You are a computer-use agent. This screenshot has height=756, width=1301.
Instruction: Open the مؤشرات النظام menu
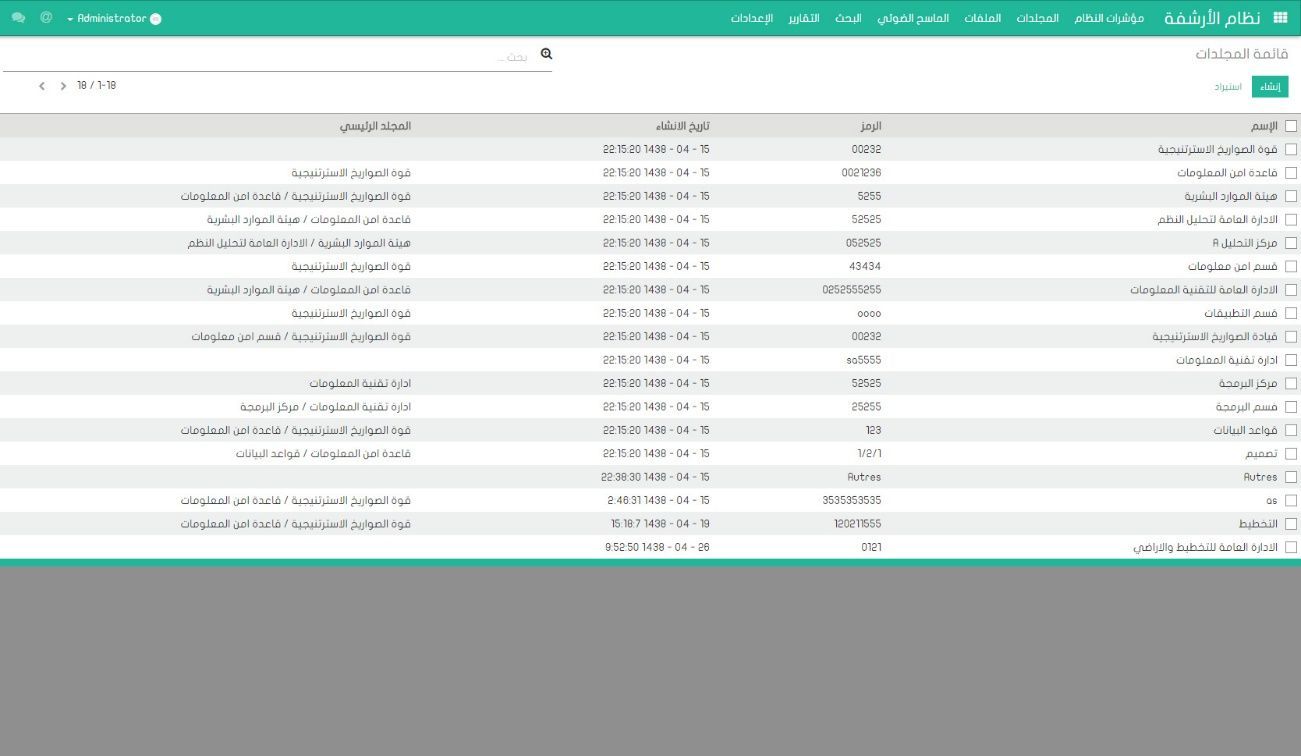(x=1109, y=19)
